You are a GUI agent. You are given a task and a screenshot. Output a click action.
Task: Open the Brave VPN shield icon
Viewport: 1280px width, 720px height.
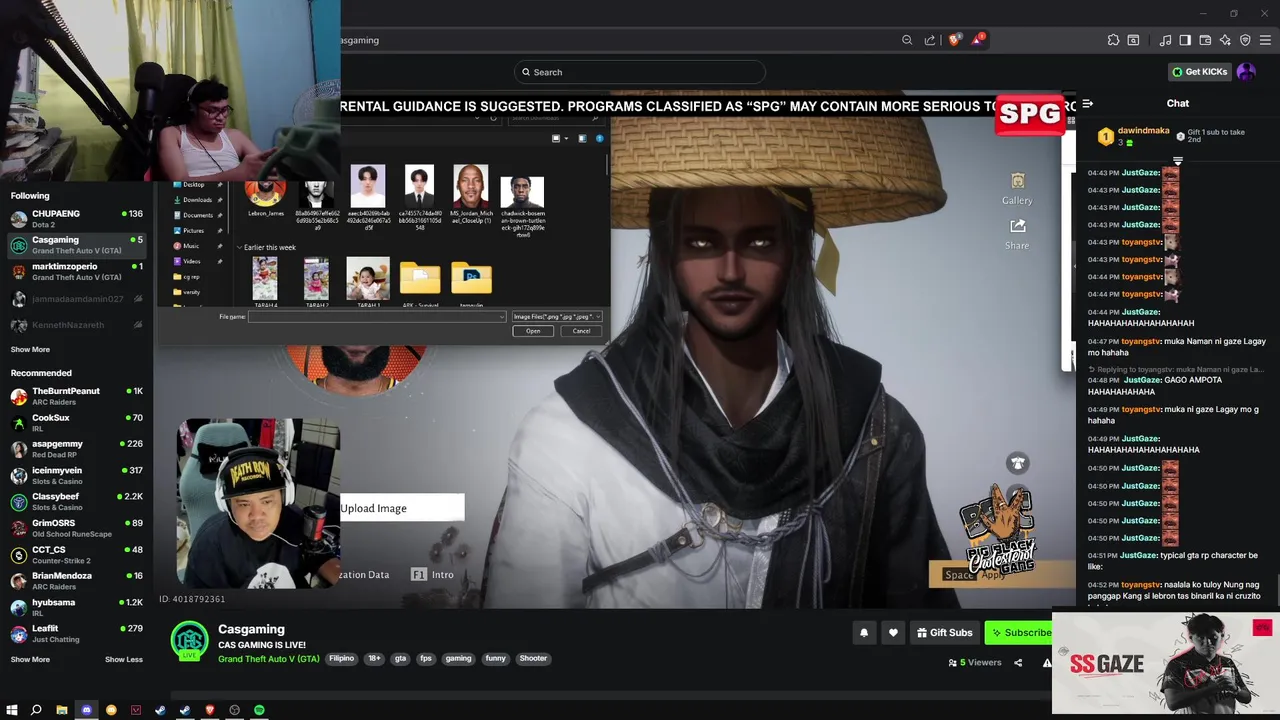(x=1245, y=40)
